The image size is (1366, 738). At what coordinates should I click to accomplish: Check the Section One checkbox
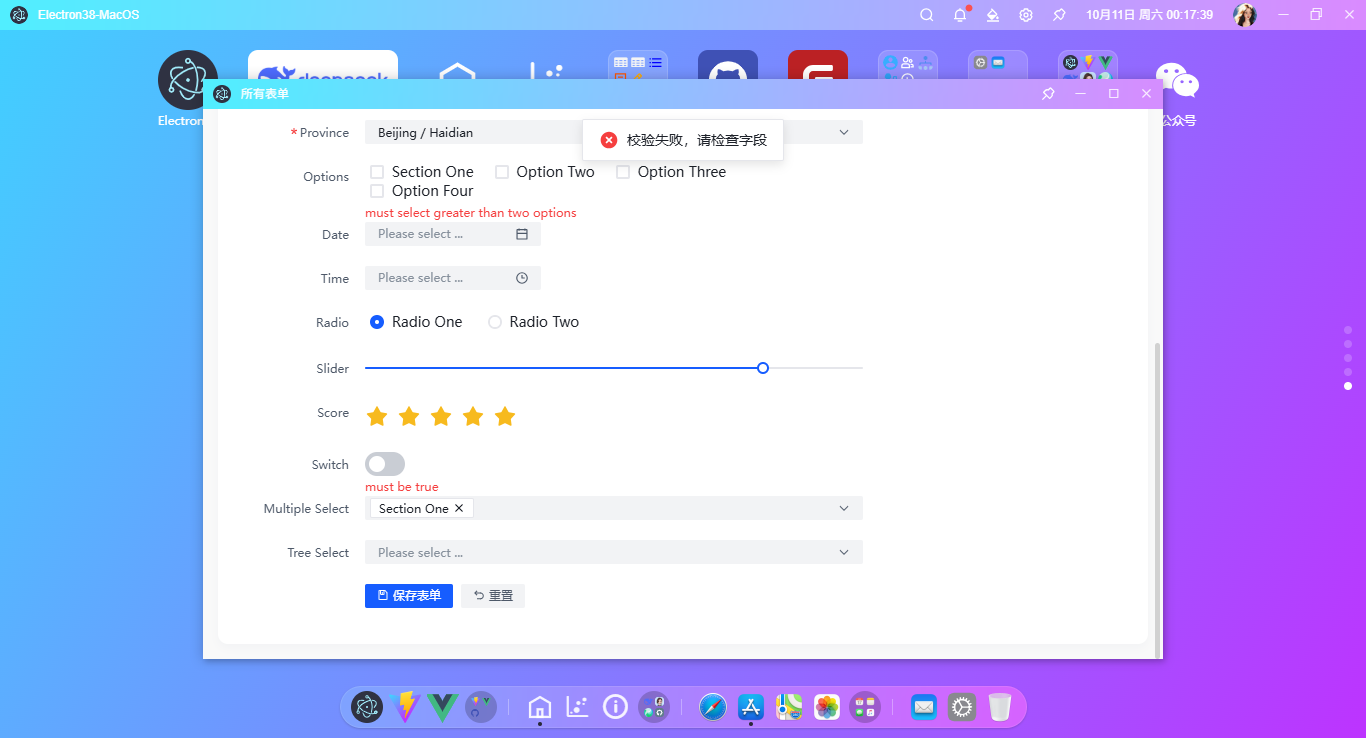pyautogui.click(x=377, y=171)
